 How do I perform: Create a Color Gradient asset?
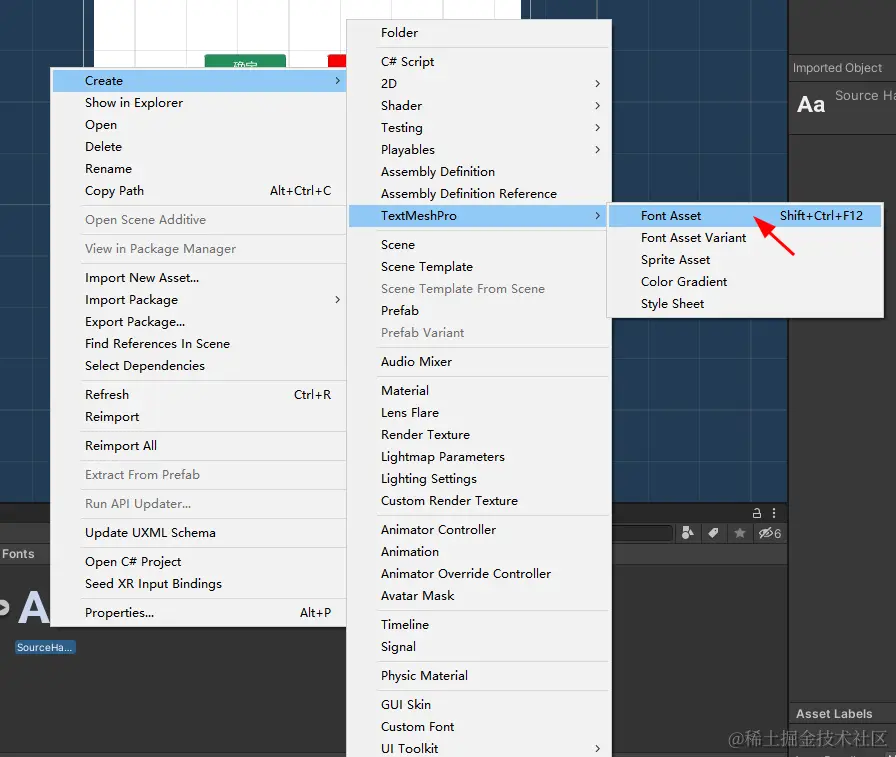click(745, 282)
